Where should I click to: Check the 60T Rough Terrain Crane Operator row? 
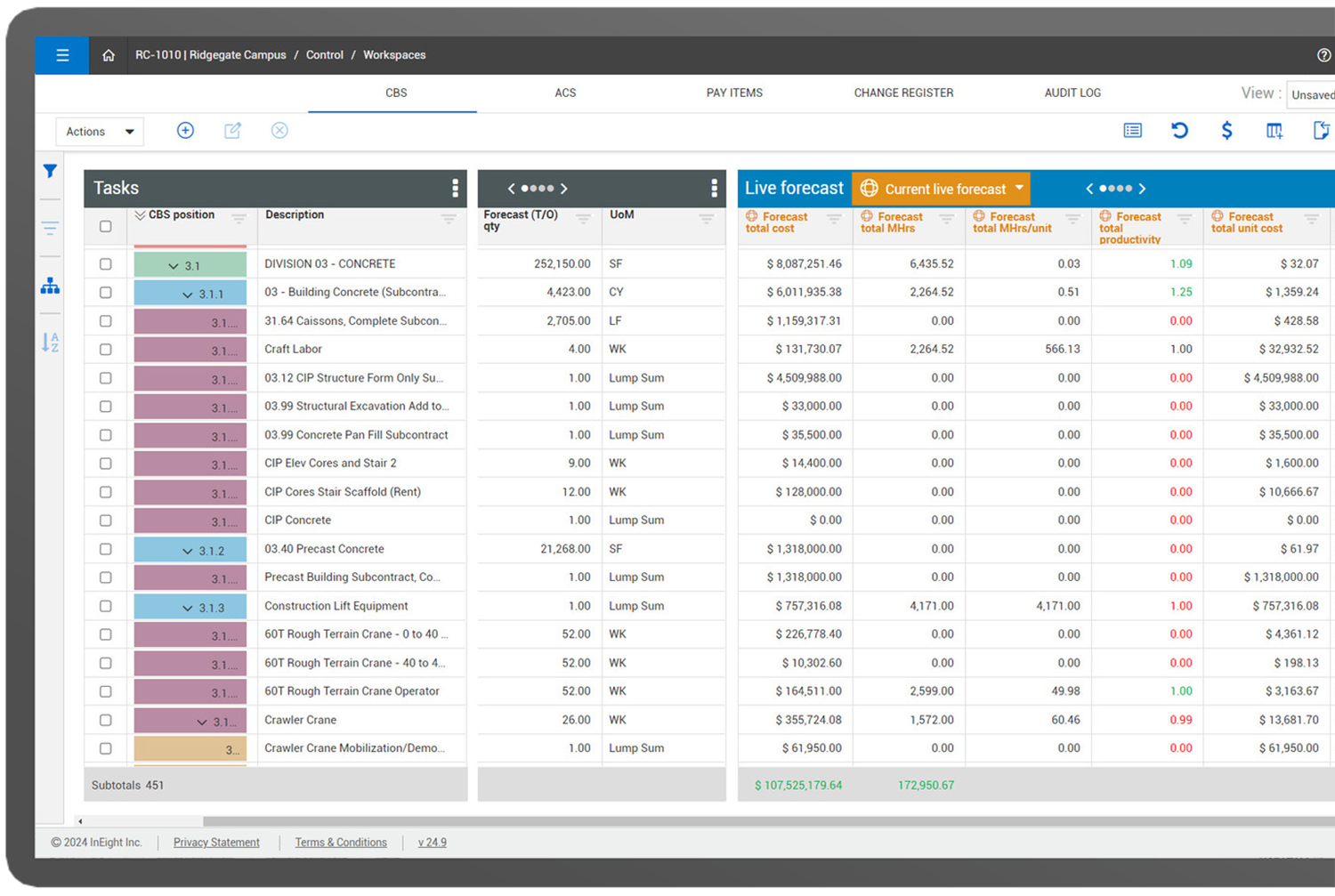(x=106, y=691)
